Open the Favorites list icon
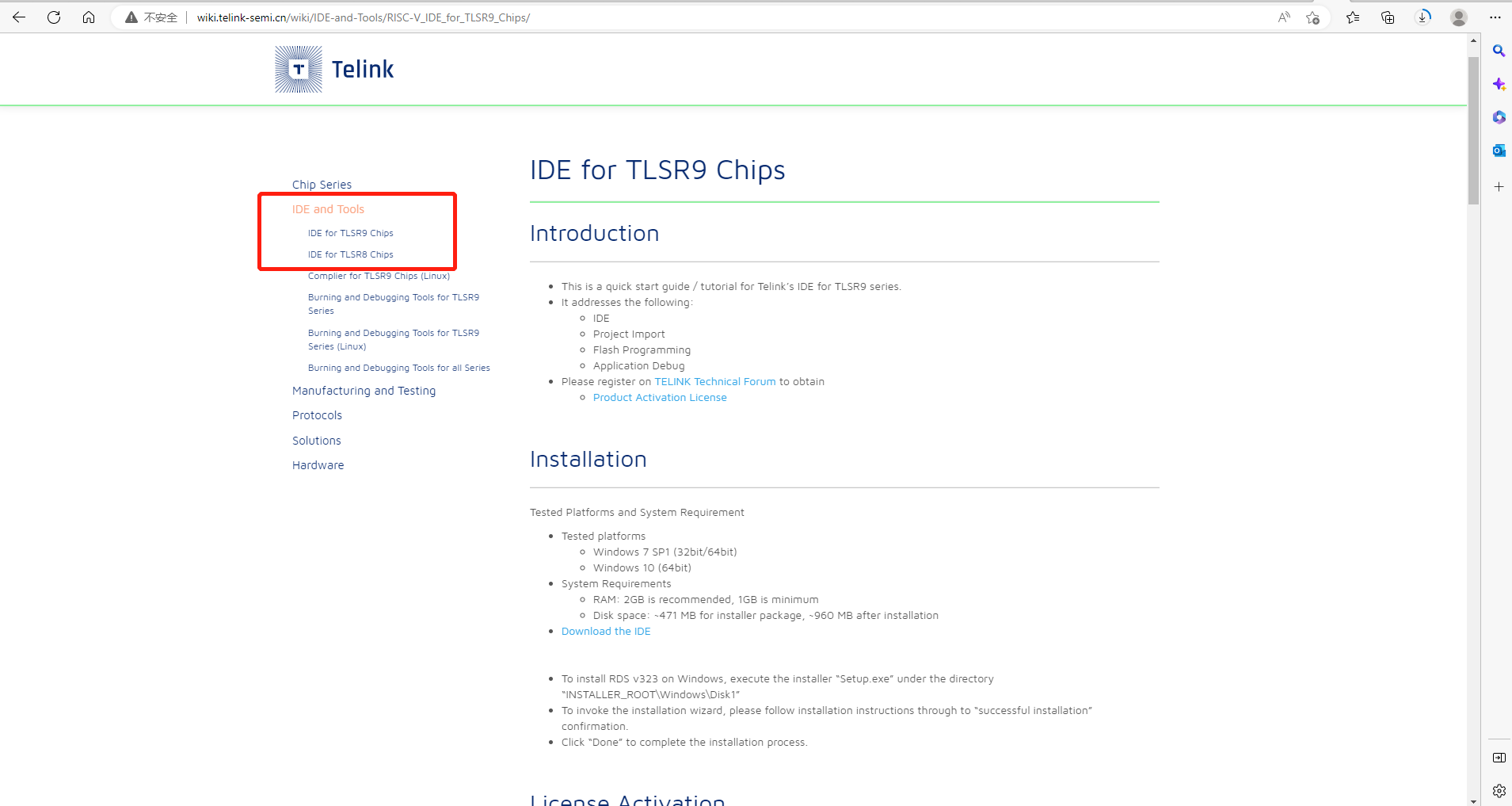The height and width of the screenshot is (806, 1512). tap(1353, 17)
